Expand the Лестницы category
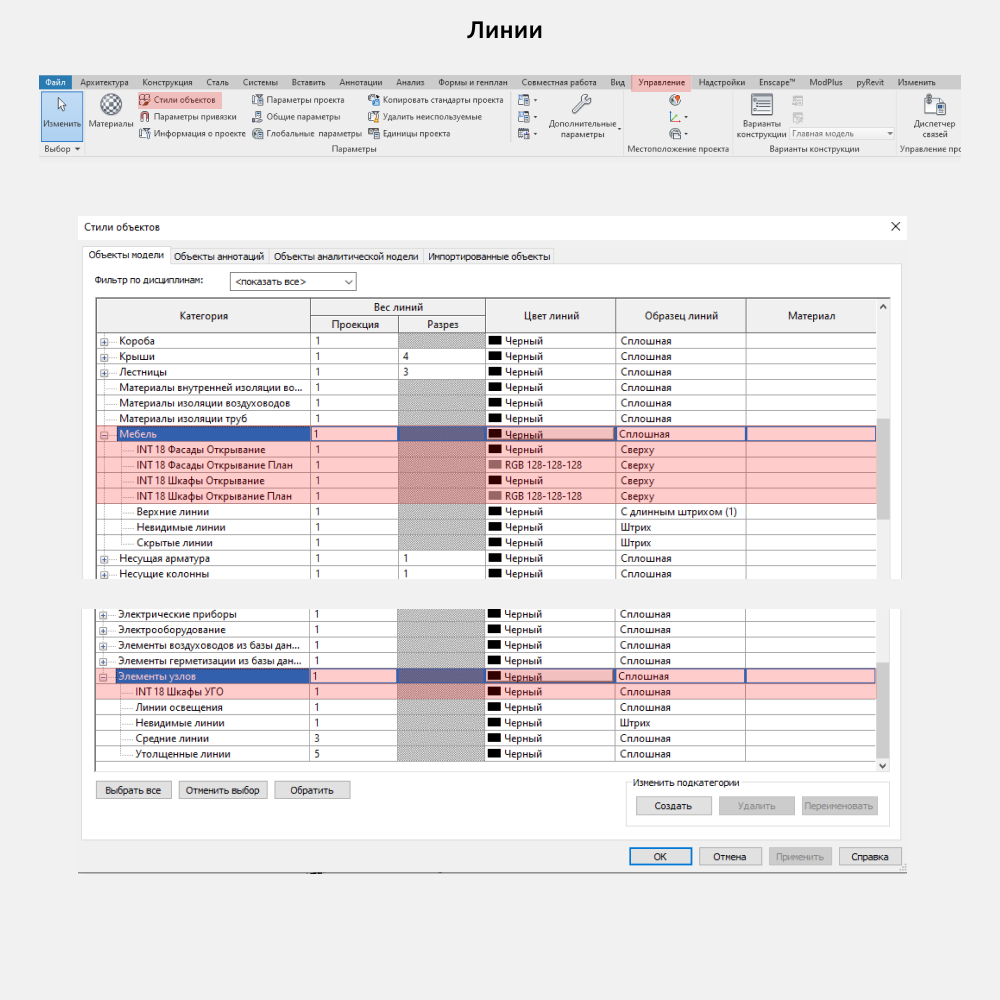Screen dimensions: 1000x1000 pos(104,372)
